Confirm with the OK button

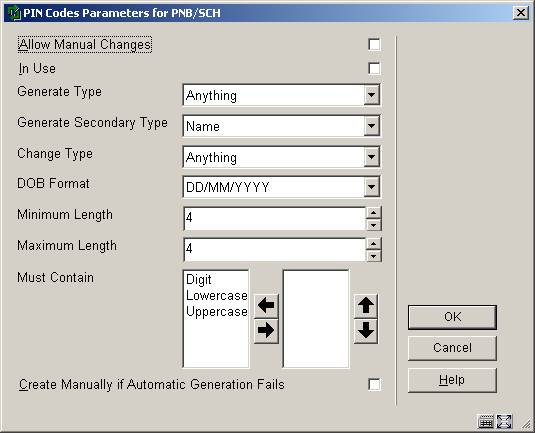(x=452, y=317)
